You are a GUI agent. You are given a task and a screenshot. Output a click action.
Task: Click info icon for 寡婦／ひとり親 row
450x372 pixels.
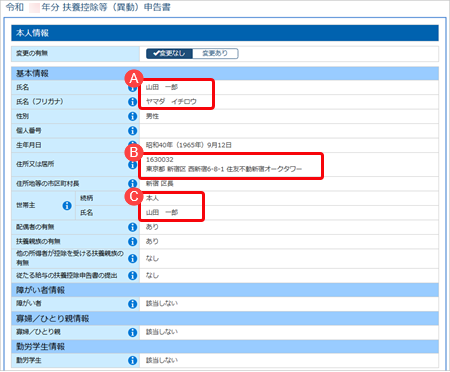pos(133,332)
